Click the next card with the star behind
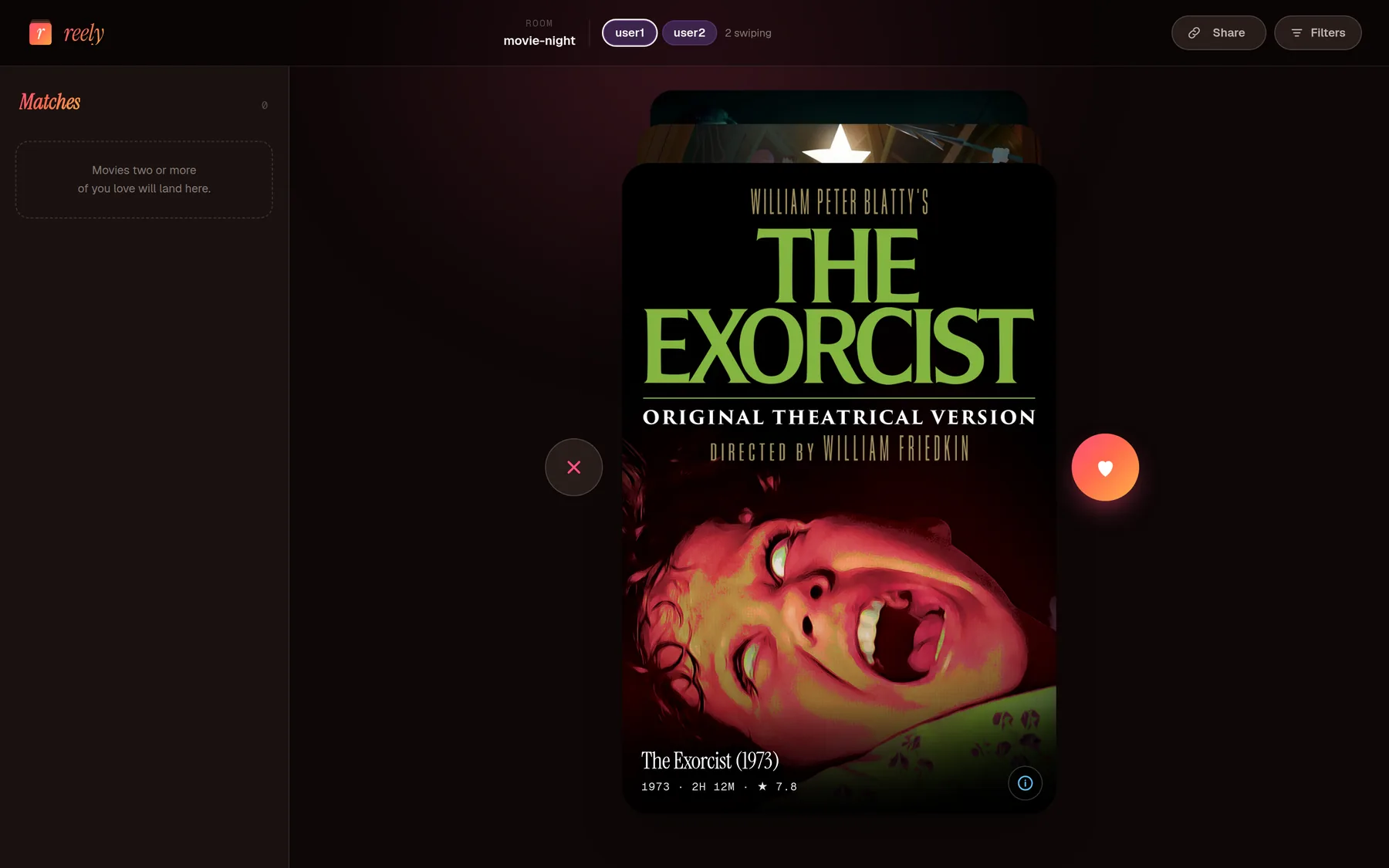The image size is (1389, 868). (x=839, y=143)
